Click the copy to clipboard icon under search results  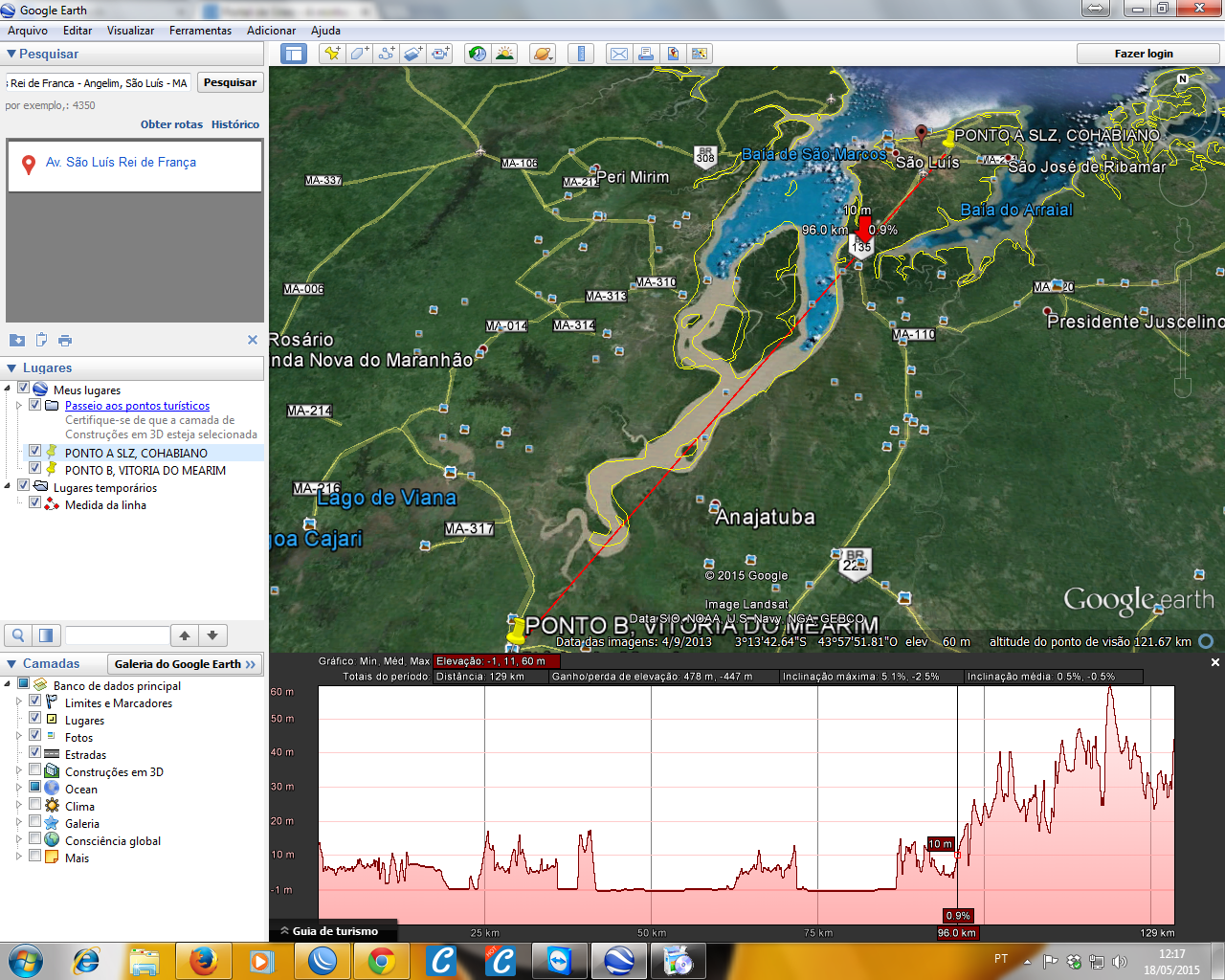41,340
